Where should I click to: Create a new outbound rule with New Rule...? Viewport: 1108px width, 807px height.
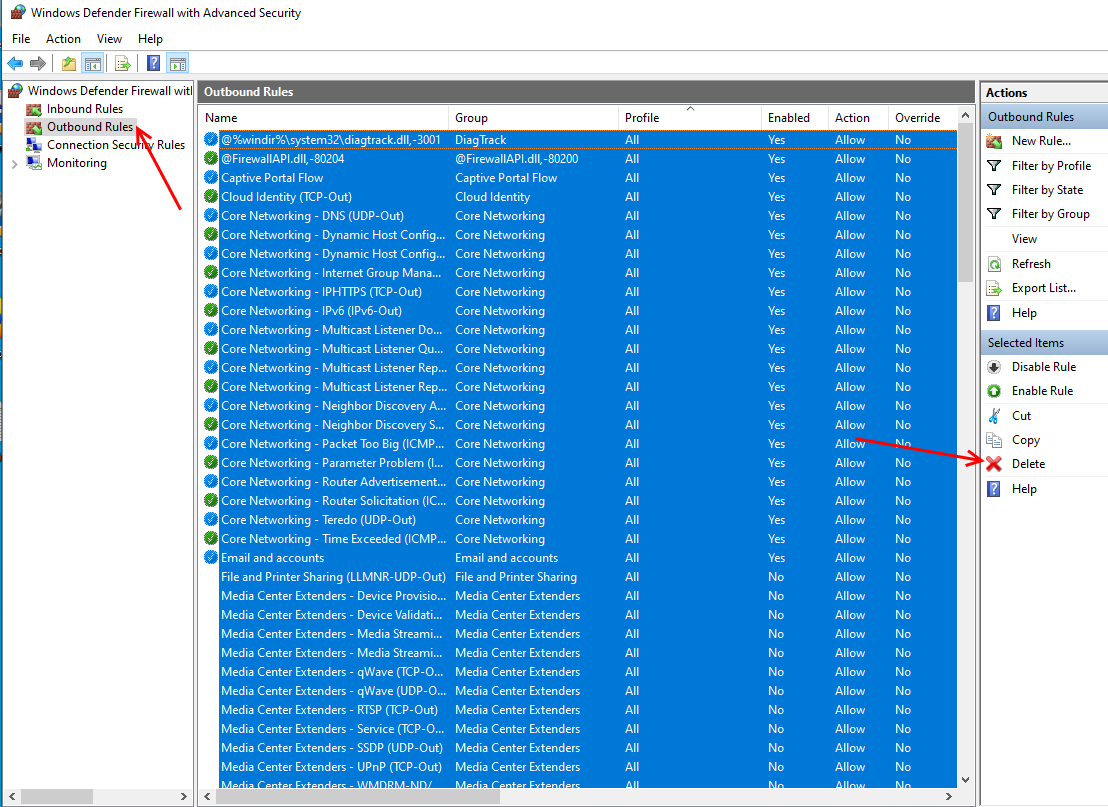point(1041,141)
